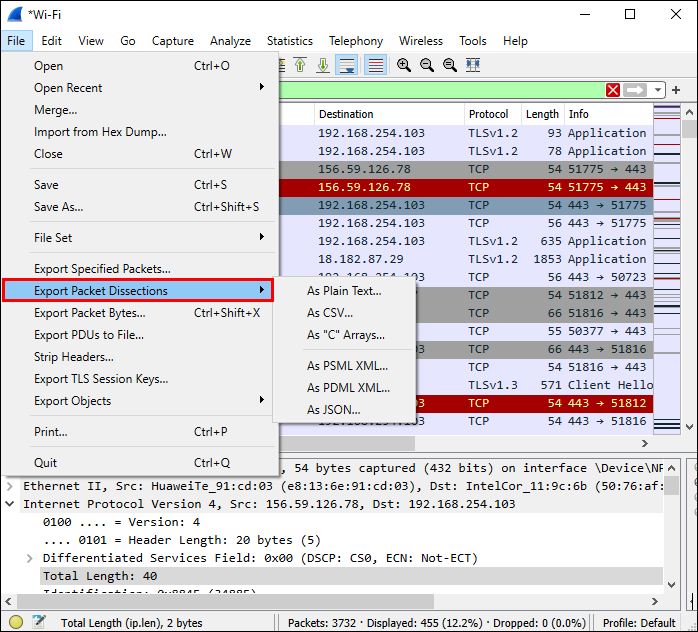Click the zoom in magnifier icon
Image resolution: width=698 pixels, height=632 pixels.
(x=404, y=65)
